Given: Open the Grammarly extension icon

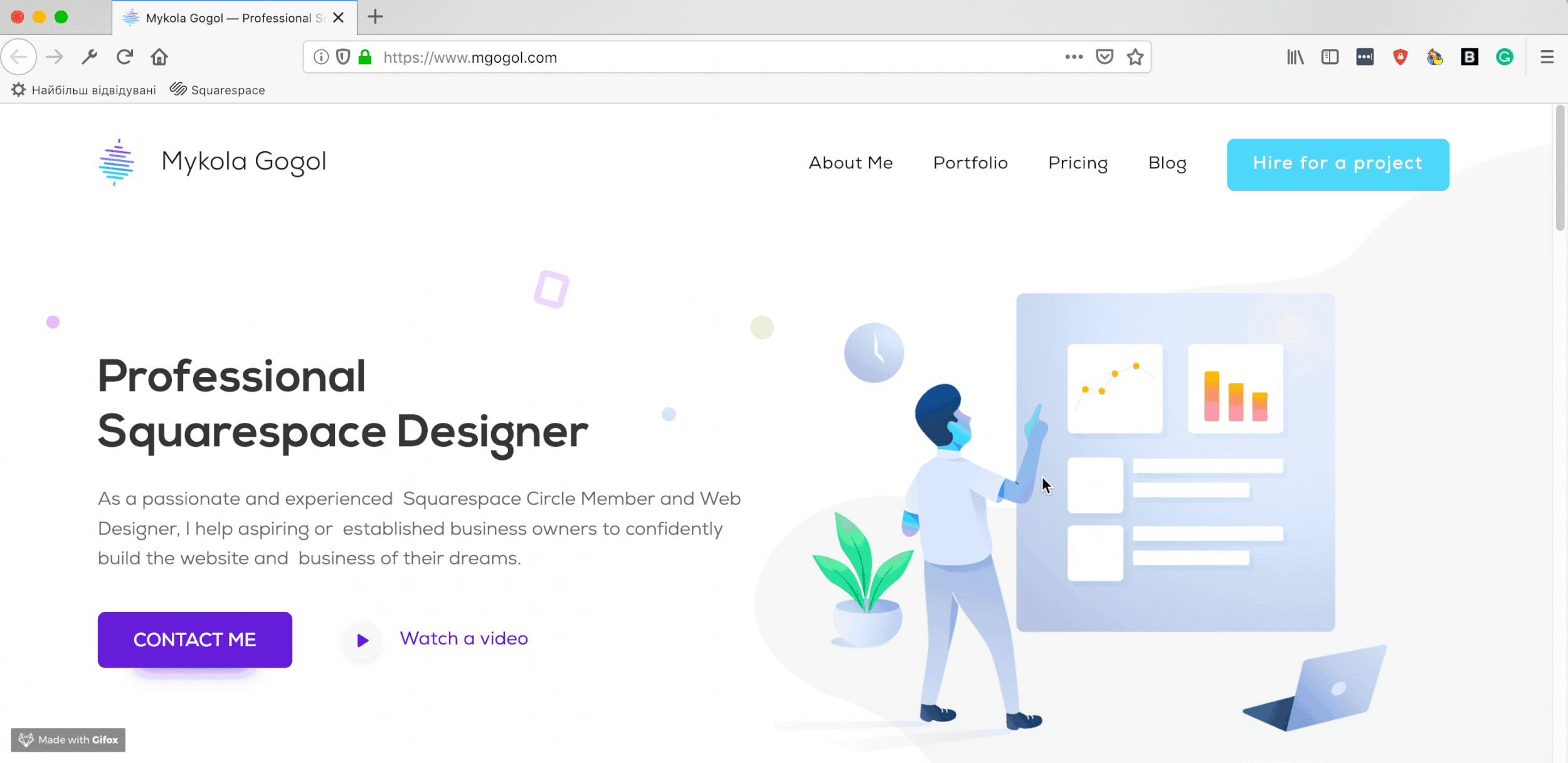Looking at the screenshot, I should tap(1505, 57).
